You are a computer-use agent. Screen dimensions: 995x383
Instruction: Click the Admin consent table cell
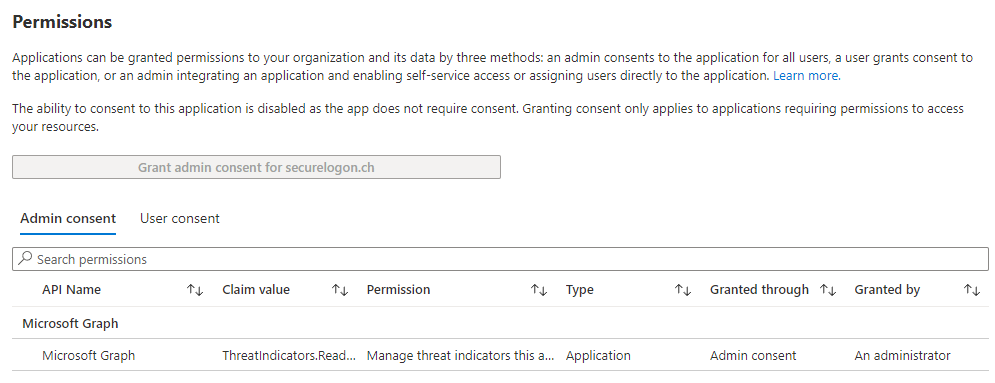click(753, 356)
